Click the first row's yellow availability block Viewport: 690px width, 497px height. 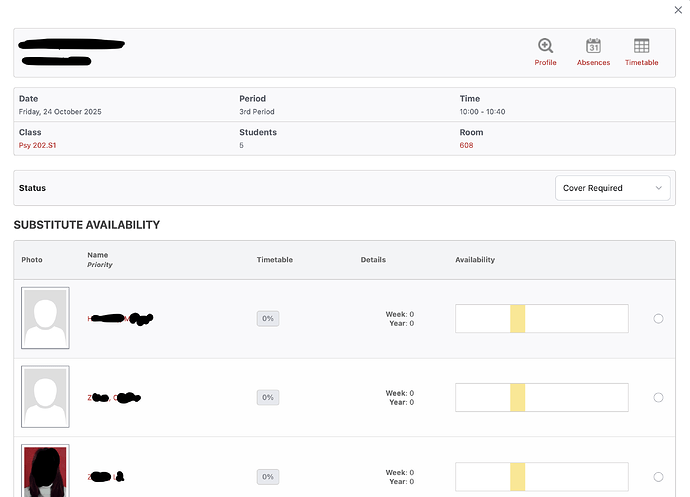517,318
